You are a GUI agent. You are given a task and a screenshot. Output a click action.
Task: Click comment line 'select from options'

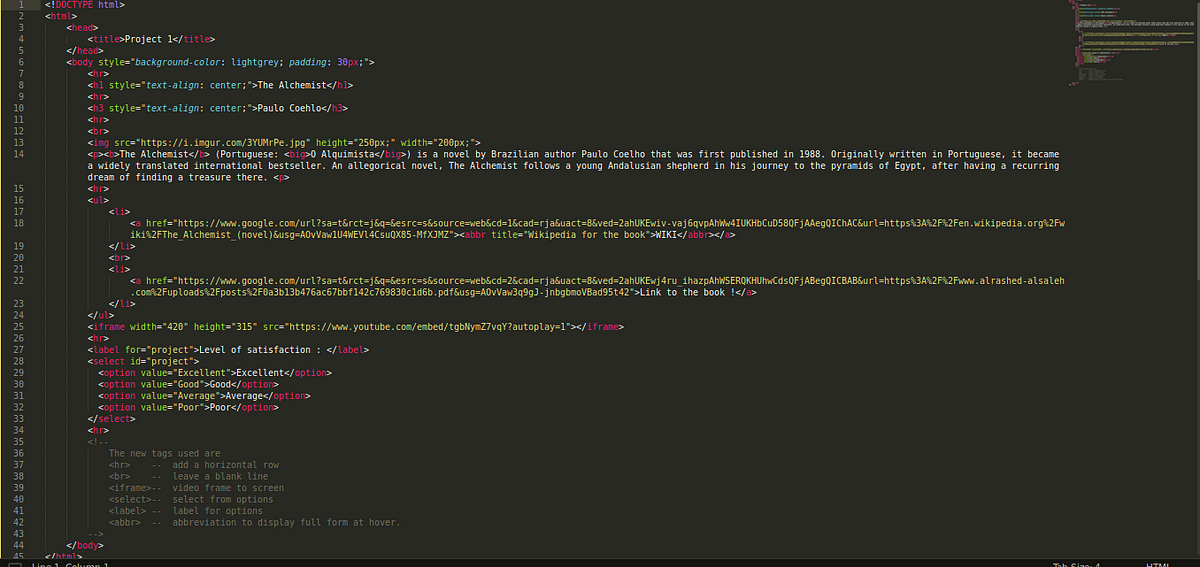point(222,499)
